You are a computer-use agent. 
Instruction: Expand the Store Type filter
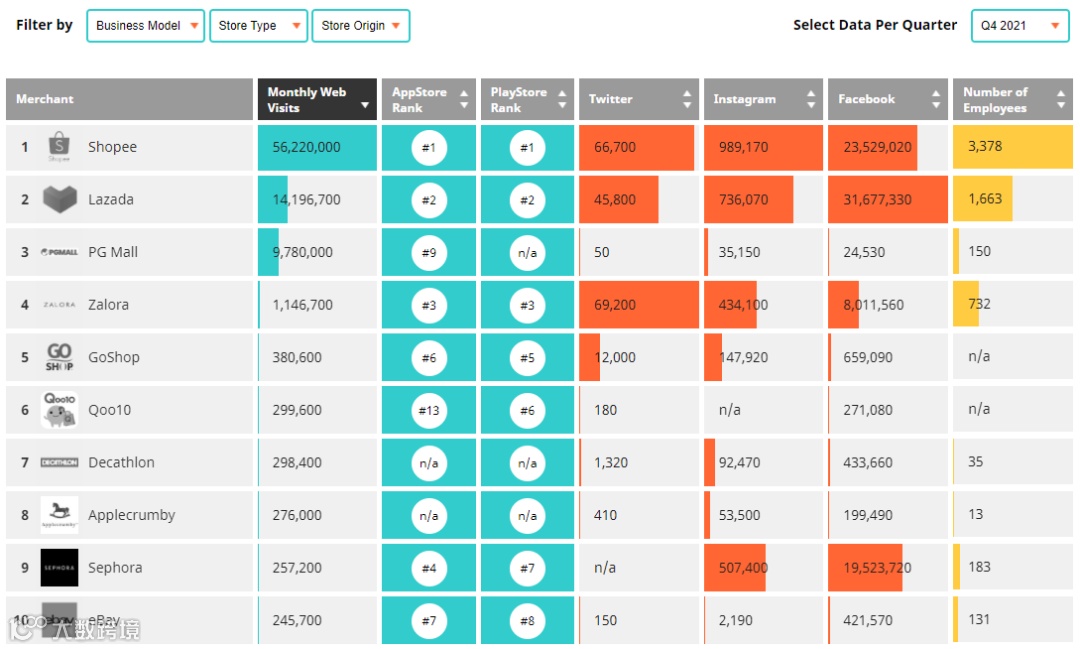point(257,26)
